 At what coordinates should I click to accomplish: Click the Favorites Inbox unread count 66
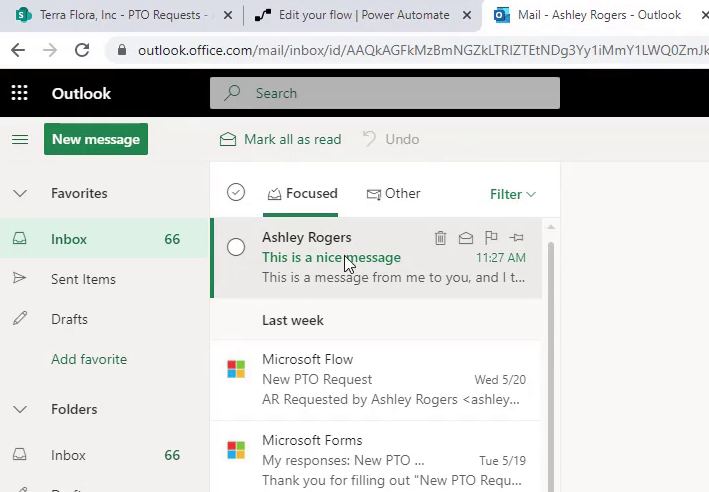point(172,239)
